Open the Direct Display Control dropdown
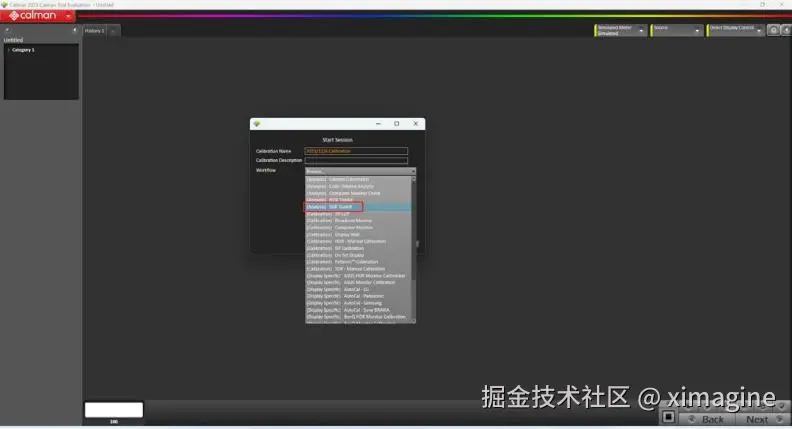The image size is (792, 429). click(735, 31)
